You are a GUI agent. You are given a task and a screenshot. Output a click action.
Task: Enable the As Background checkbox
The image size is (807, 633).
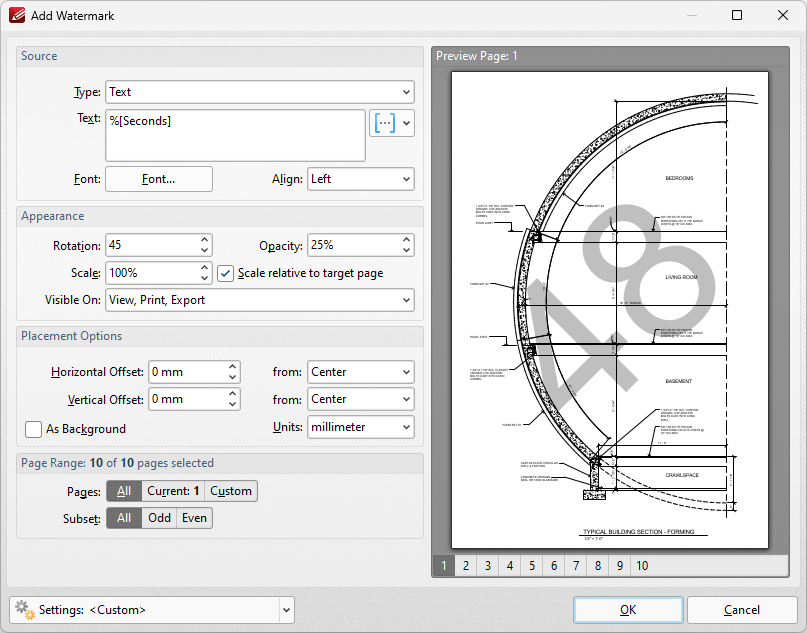pyautogui.click(x=33, y=429)
